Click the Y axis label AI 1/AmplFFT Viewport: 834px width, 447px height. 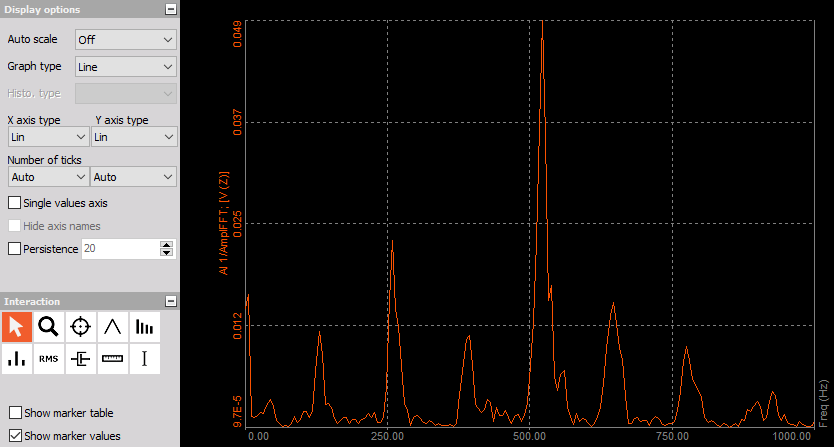click(224, 223)
